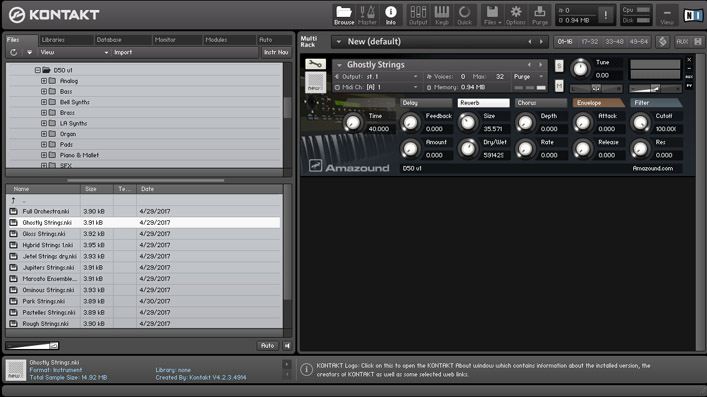This screenshot has height=397, width=707.
Task: Open the Ghostly Strings instrument dropdown
Action: click(x=340, y=65)
